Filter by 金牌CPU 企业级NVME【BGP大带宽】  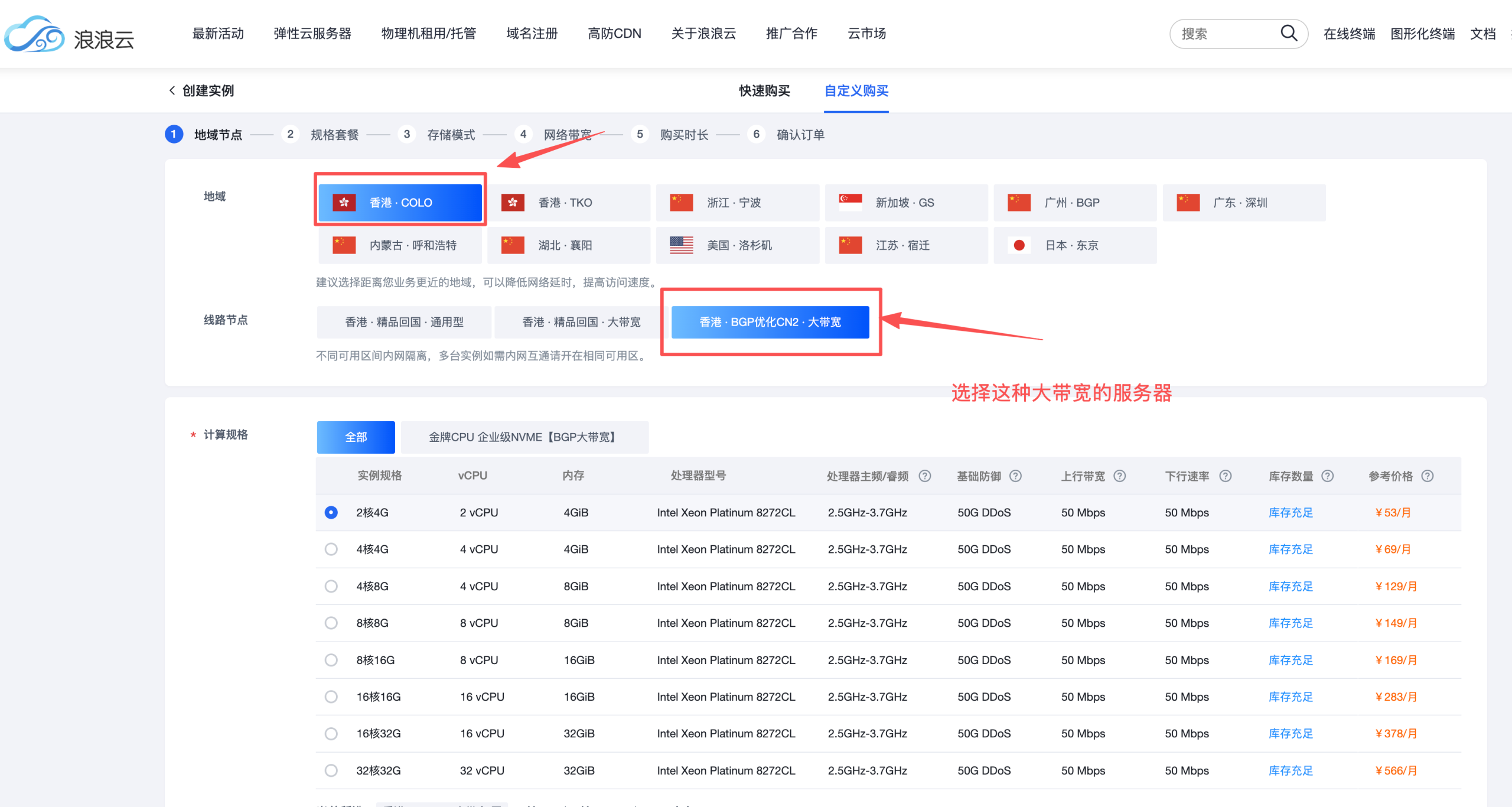pos(524,437)
